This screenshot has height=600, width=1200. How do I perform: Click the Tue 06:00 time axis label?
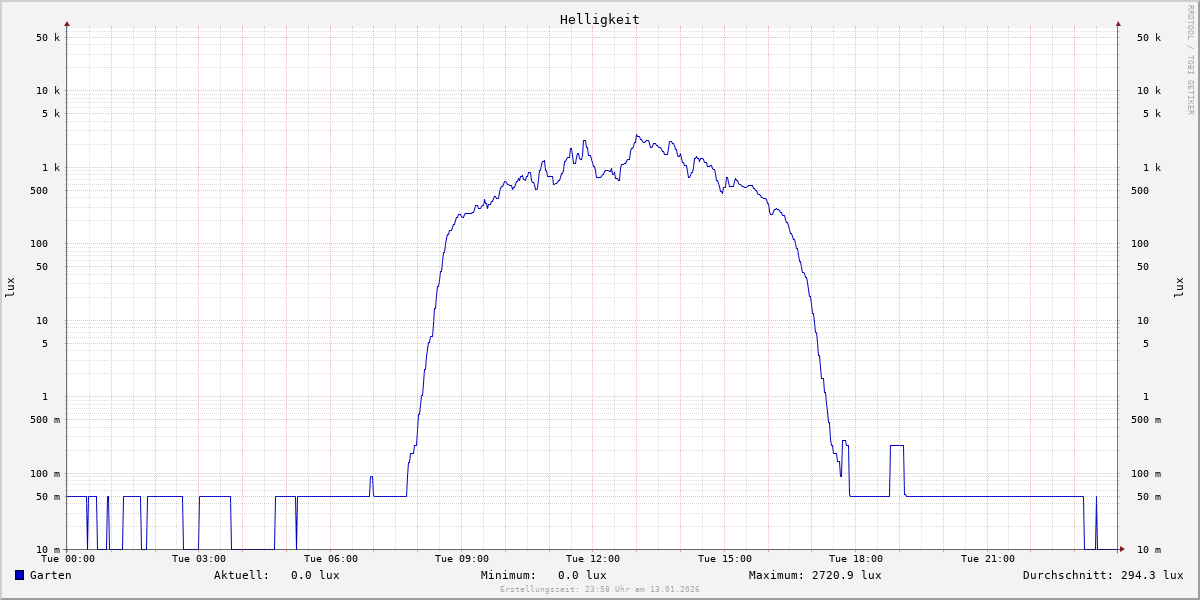pyautogui.click(x=330, y=559)
